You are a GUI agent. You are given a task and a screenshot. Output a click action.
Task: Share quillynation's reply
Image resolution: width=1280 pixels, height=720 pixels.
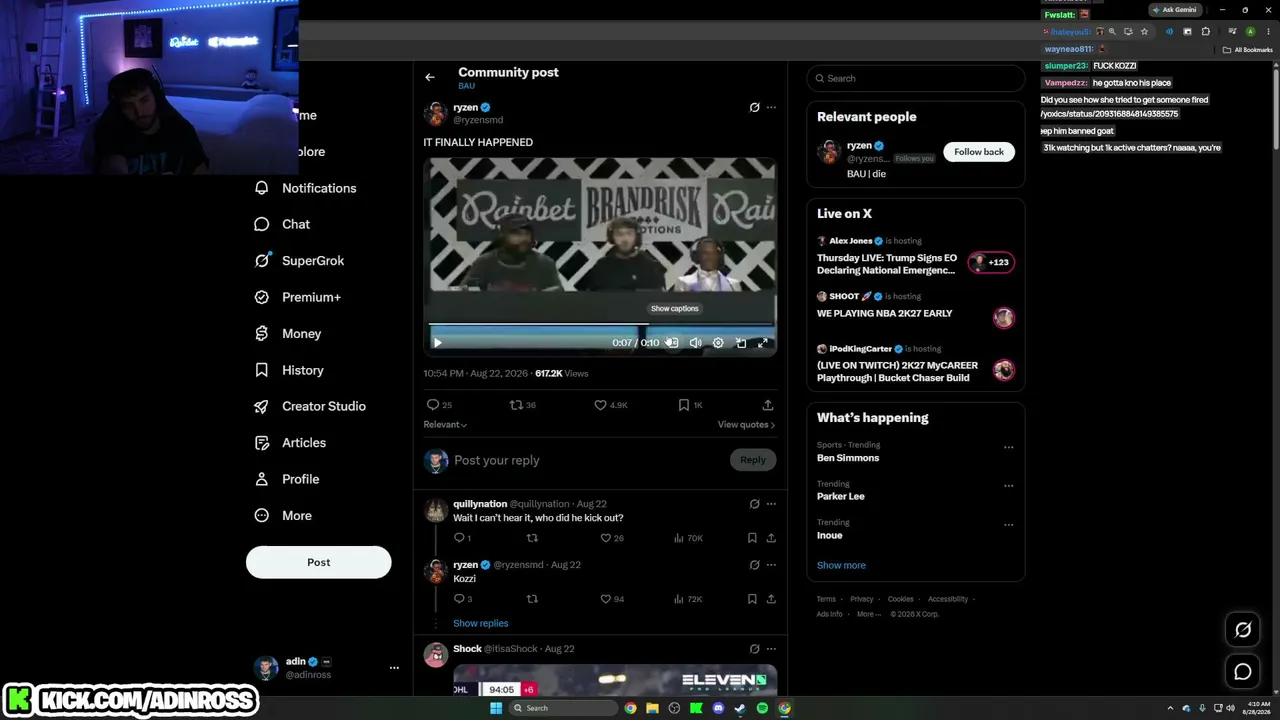[x=771, y=538]
